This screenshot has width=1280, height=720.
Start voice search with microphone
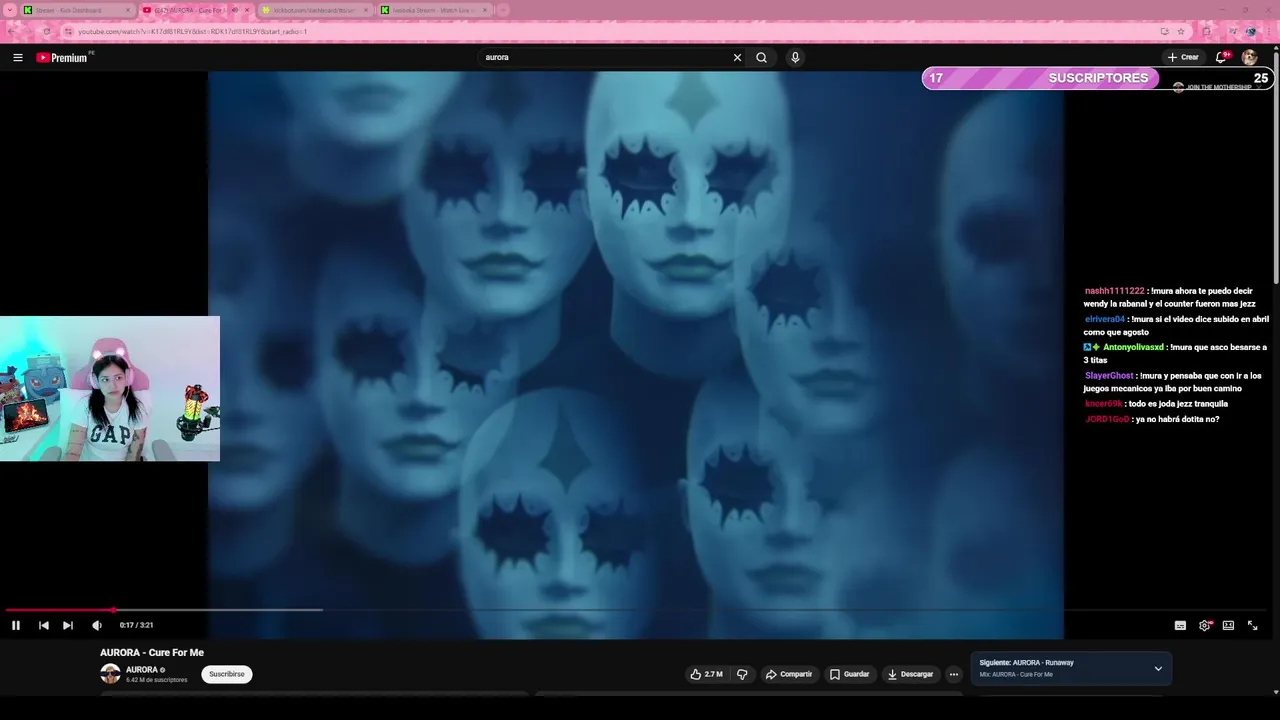[x=795, y=57]
